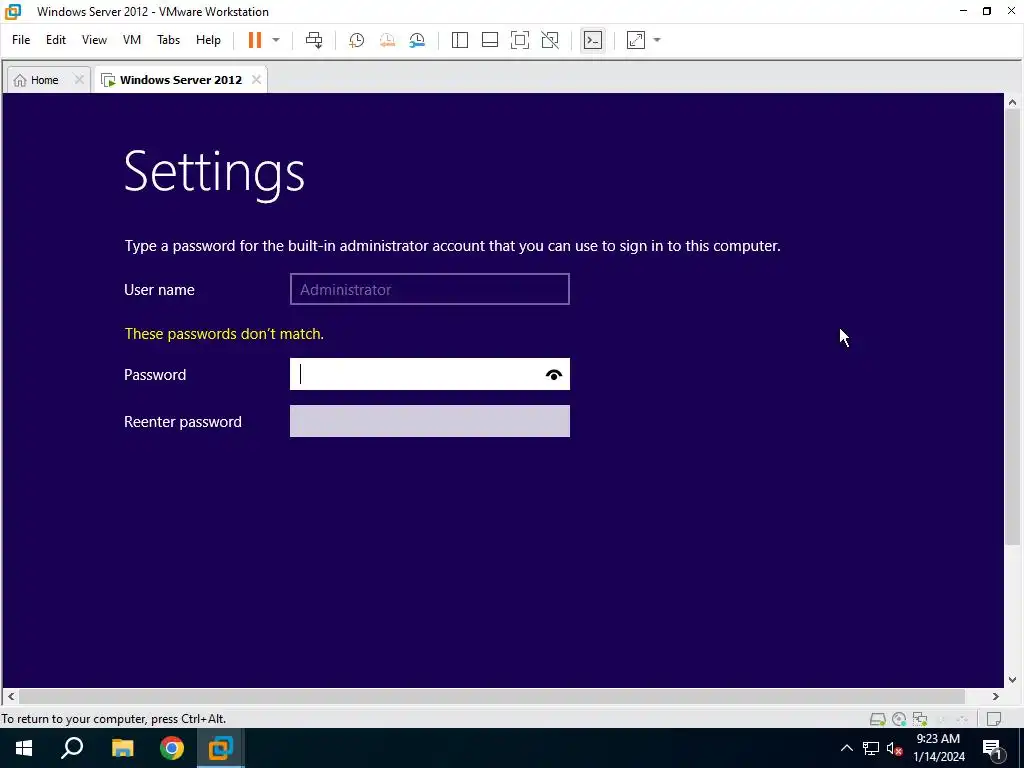Click the network adapter status icon

click(920, 719)
